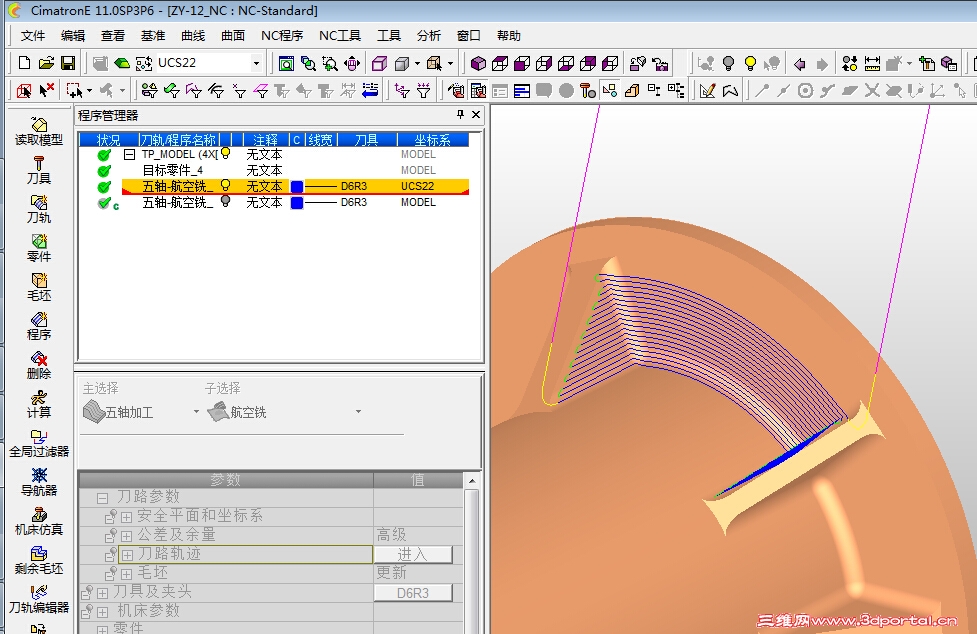Open the 分析 menu
The height and width of the screenshot is (634, 977).
click(x=429, y=35)
